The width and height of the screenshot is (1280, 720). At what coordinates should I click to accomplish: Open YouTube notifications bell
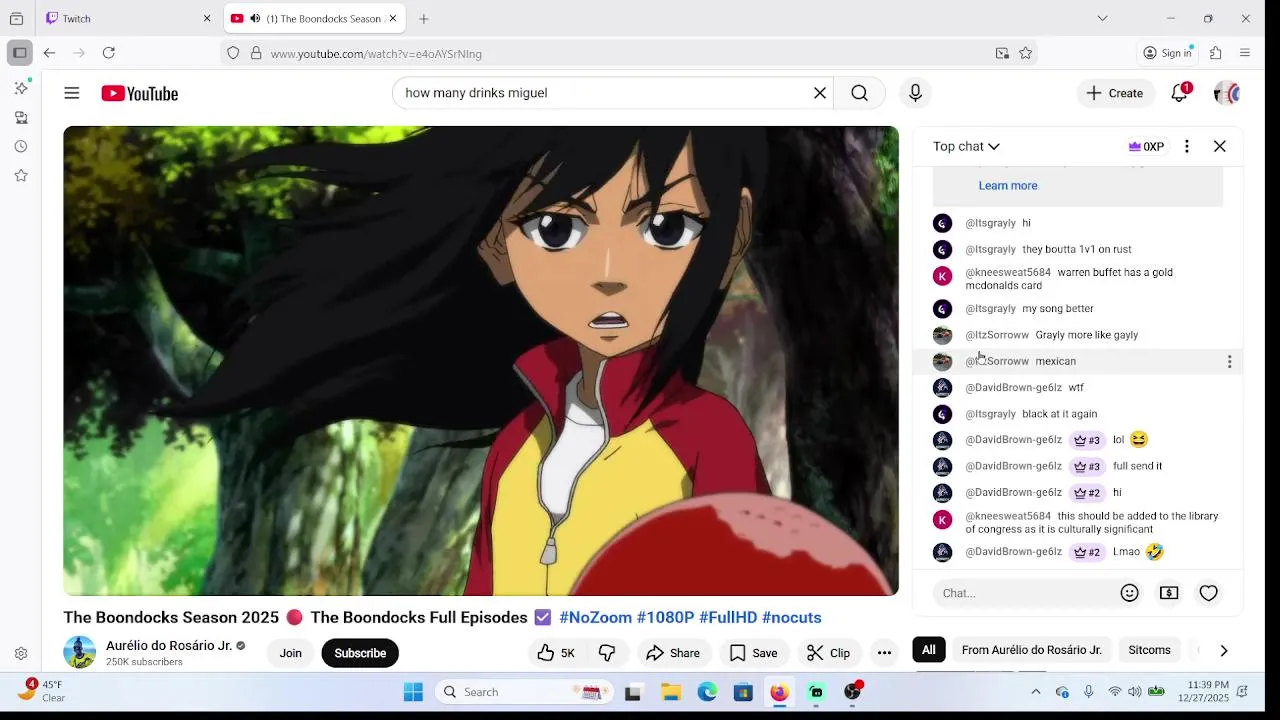click(1180, 93)
